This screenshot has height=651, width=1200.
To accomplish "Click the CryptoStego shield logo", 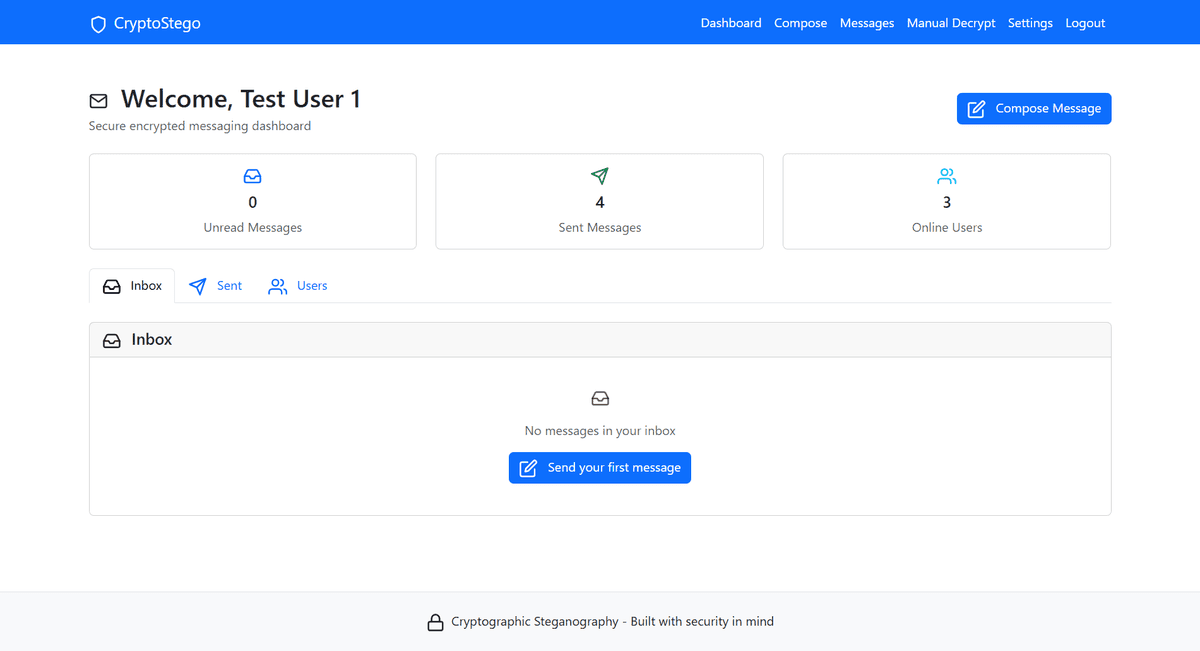I will tap(97, 22).
